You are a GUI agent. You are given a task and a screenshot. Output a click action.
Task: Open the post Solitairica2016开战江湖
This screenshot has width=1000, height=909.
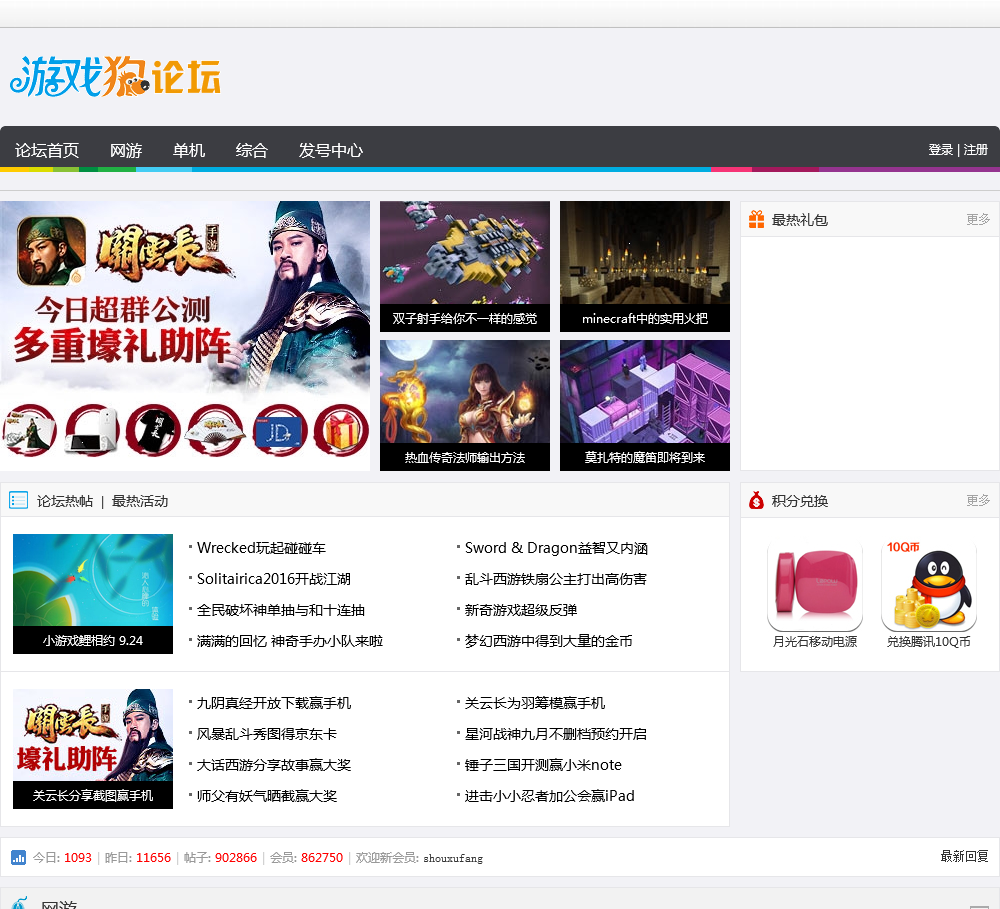click(274, 579)
